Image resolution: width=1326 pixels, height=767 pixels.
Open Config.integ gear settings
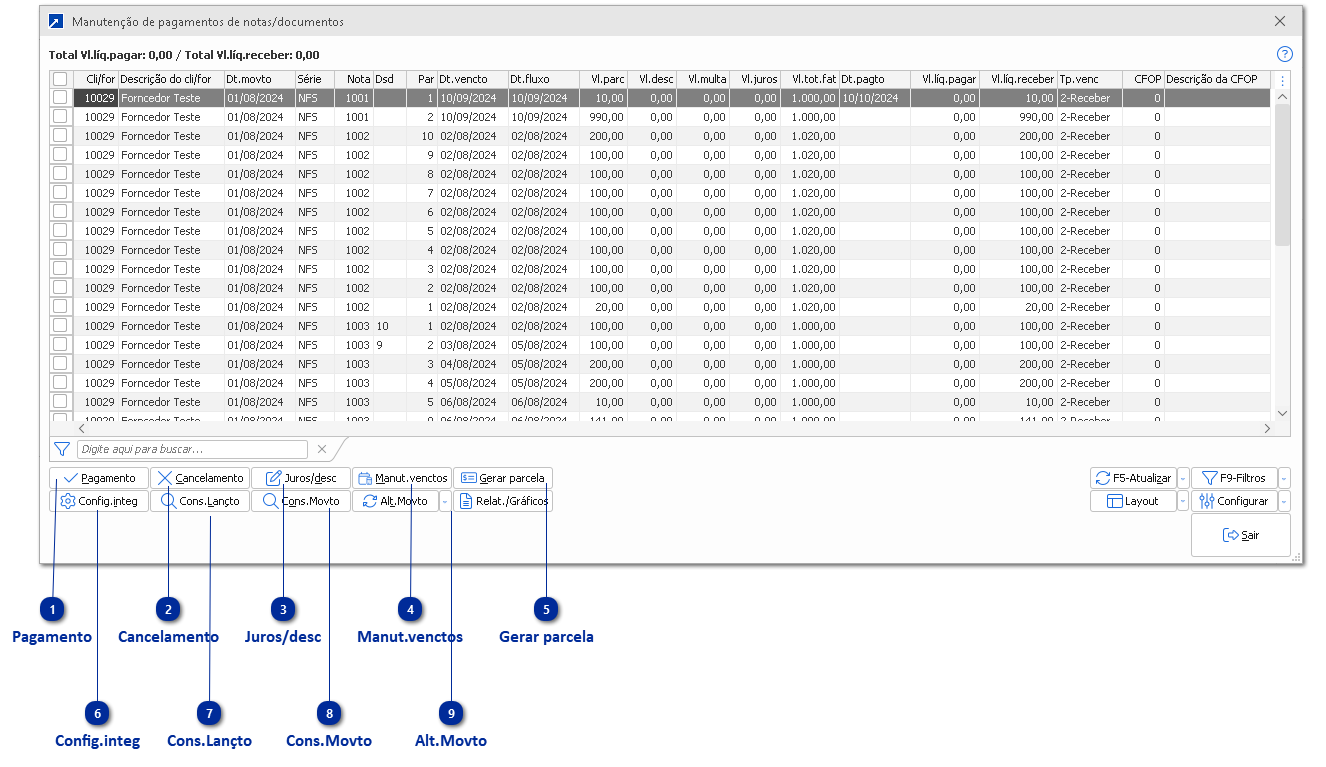click(99, 501)
